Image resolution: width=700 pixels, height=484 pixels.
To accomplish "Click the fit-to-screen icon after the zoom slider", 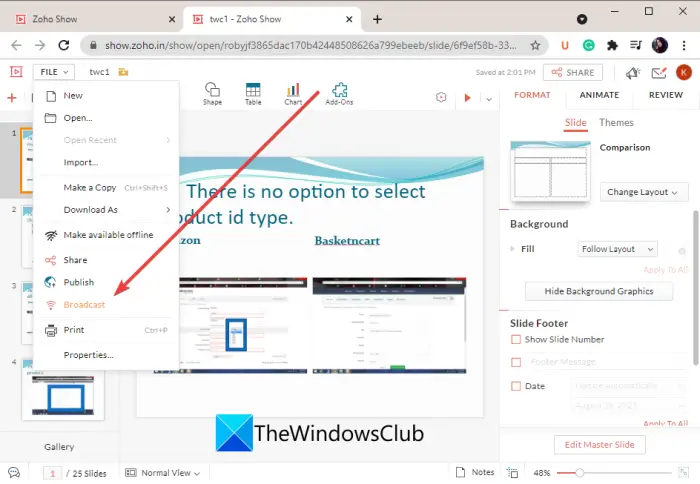I will click(683, 472).
